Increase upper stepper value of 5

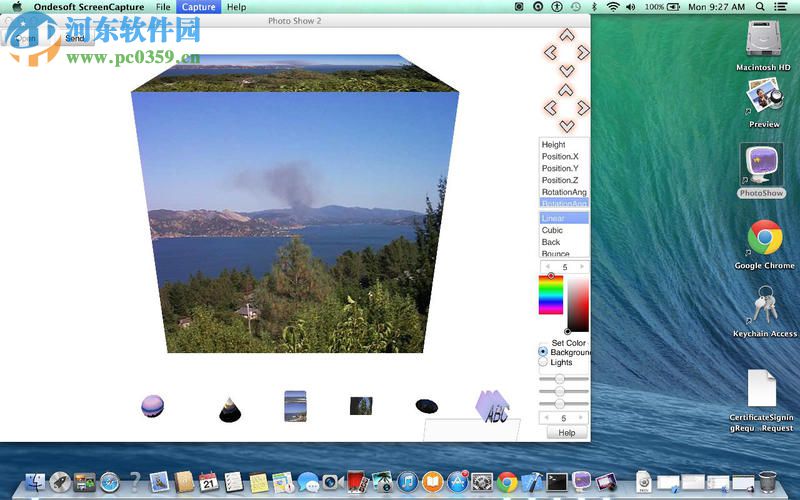[x=581, y=267]
